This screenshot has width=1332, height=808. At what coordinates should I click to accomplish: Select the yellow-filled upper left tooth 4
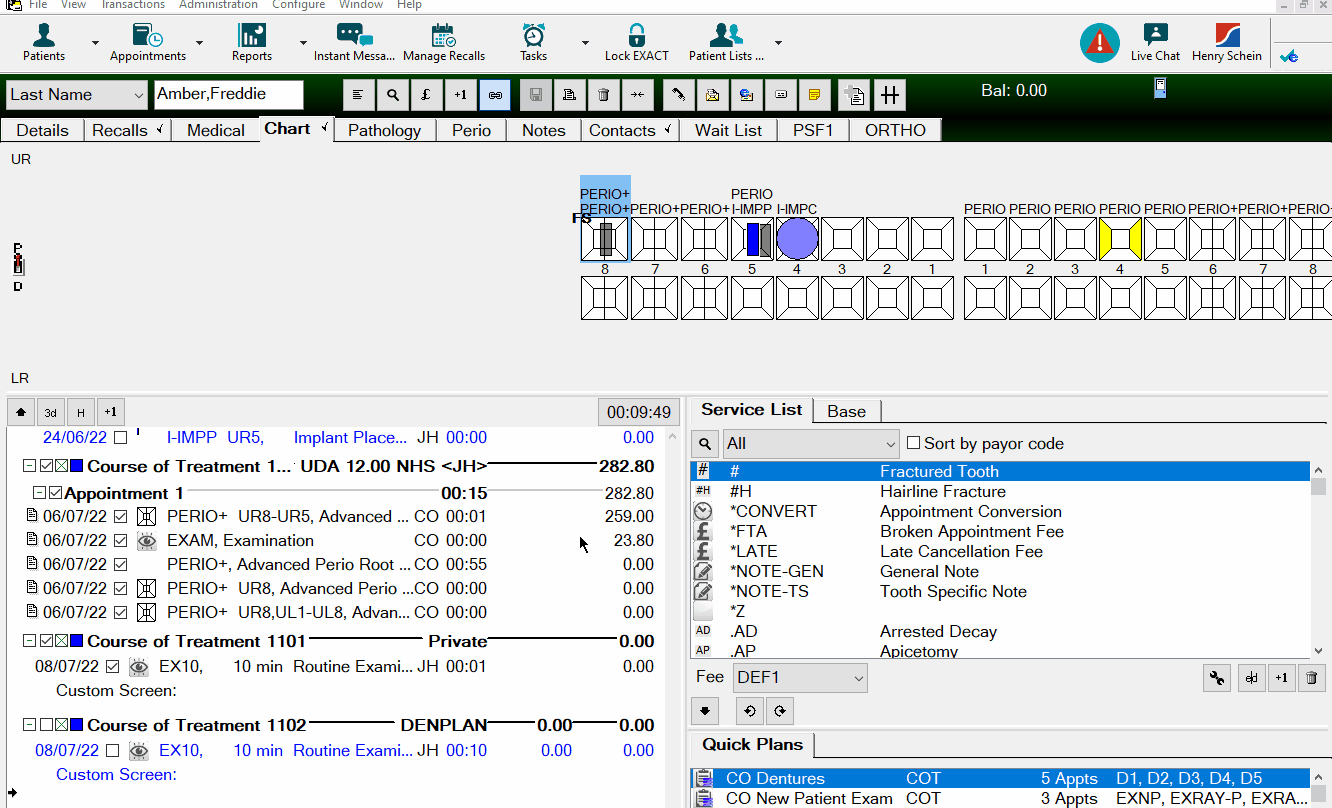[x=1120, y=239]
